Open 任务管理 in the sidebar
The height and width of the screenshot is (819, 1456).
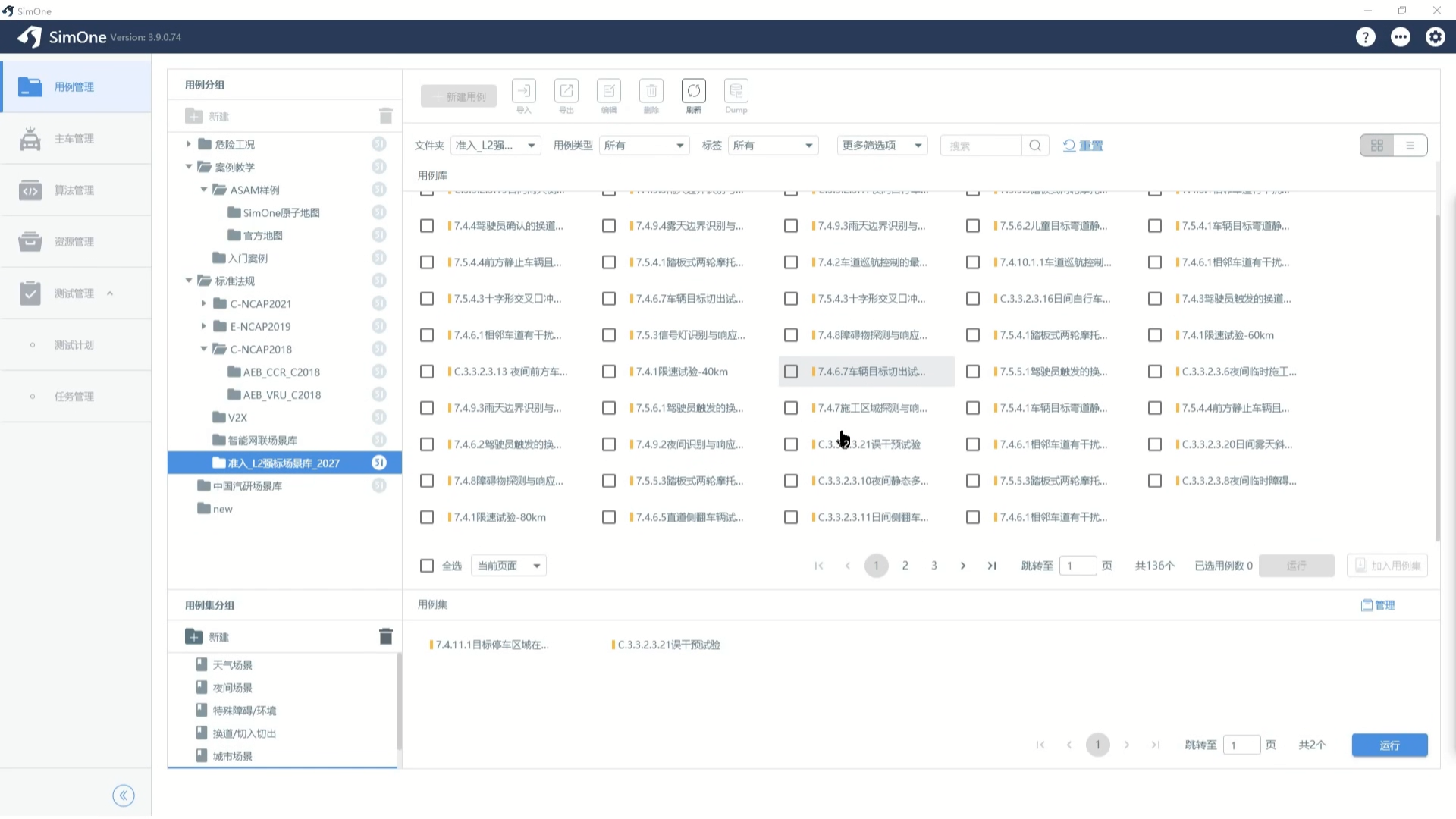(x=76, y=397)
